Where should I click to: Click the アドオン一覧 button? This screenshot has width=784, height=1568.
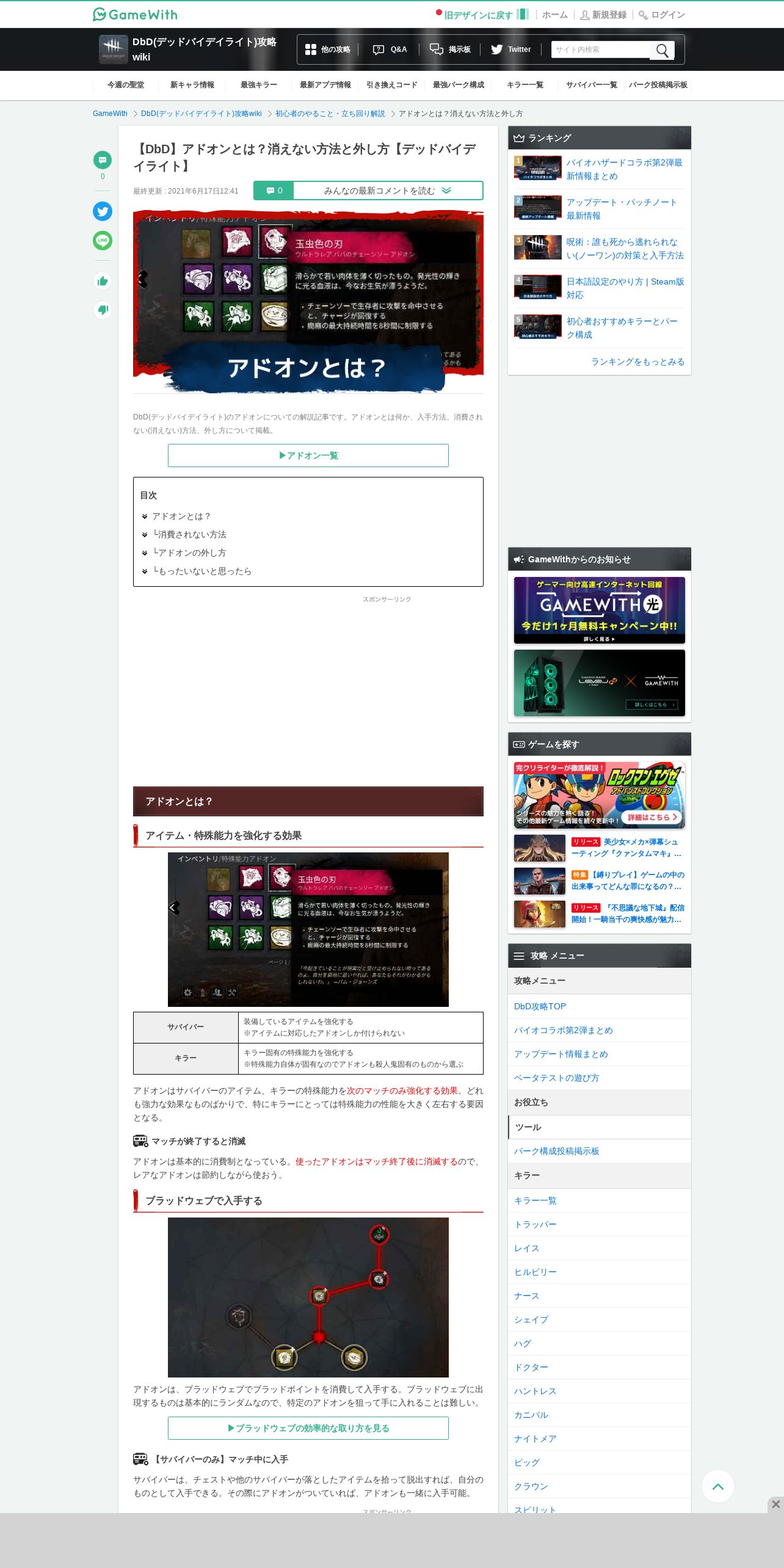click(308, 456)
